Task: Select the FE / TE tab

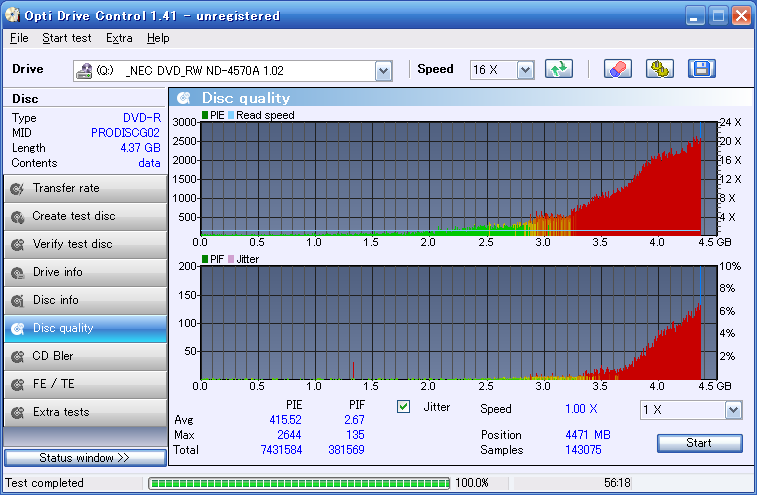Action: (x=85, y=384)
